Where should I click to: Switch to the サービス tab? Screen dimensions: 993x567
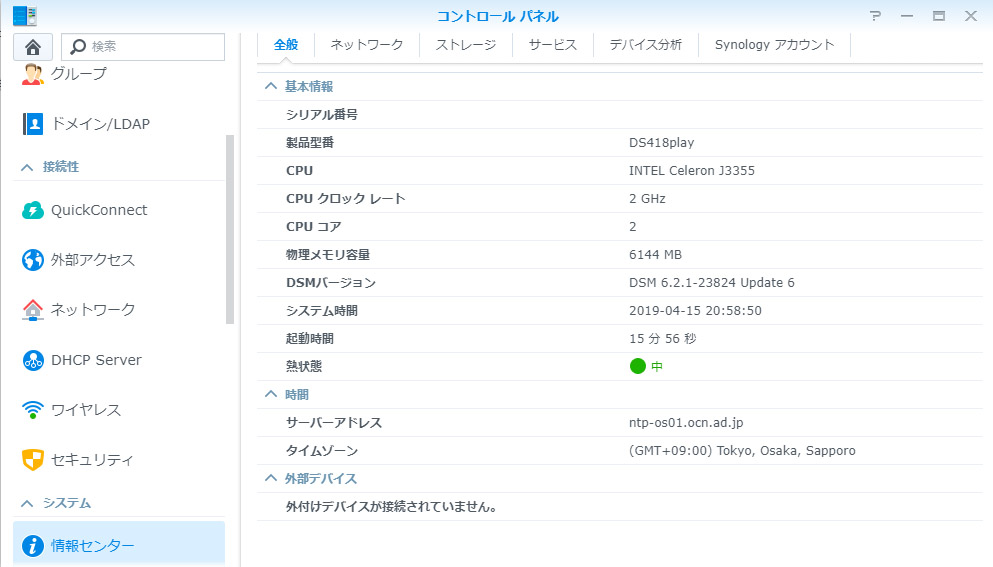pyautogui.click(x=553, y=44)
